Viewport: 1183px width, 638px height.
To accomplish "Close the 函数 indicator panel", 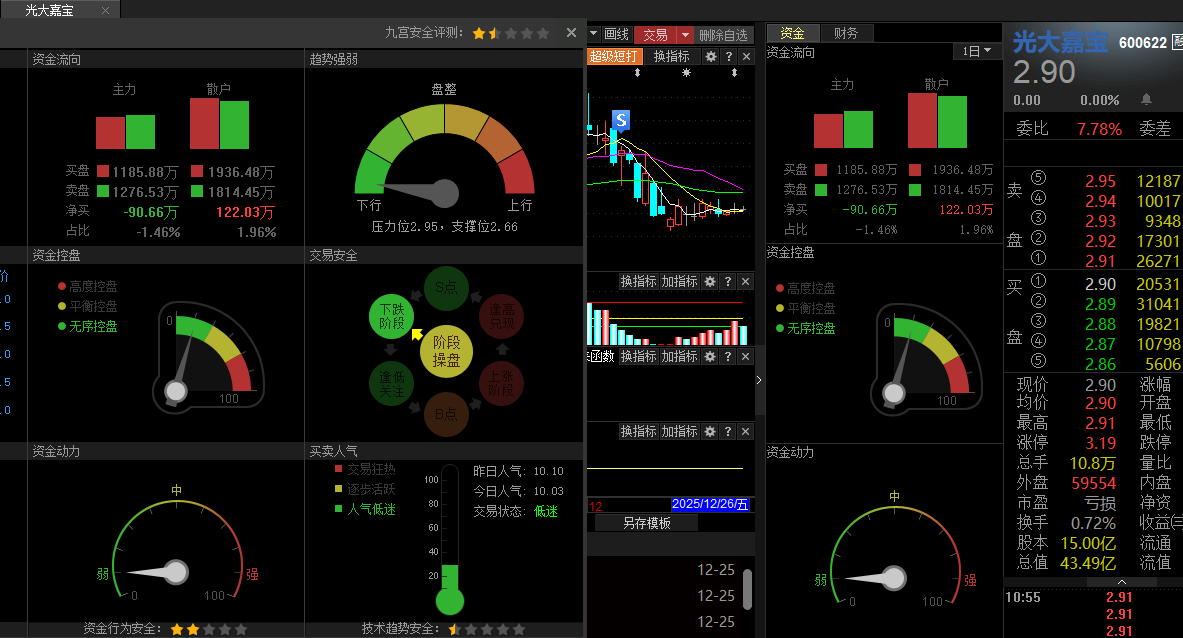I will click(x=745, y=356).
